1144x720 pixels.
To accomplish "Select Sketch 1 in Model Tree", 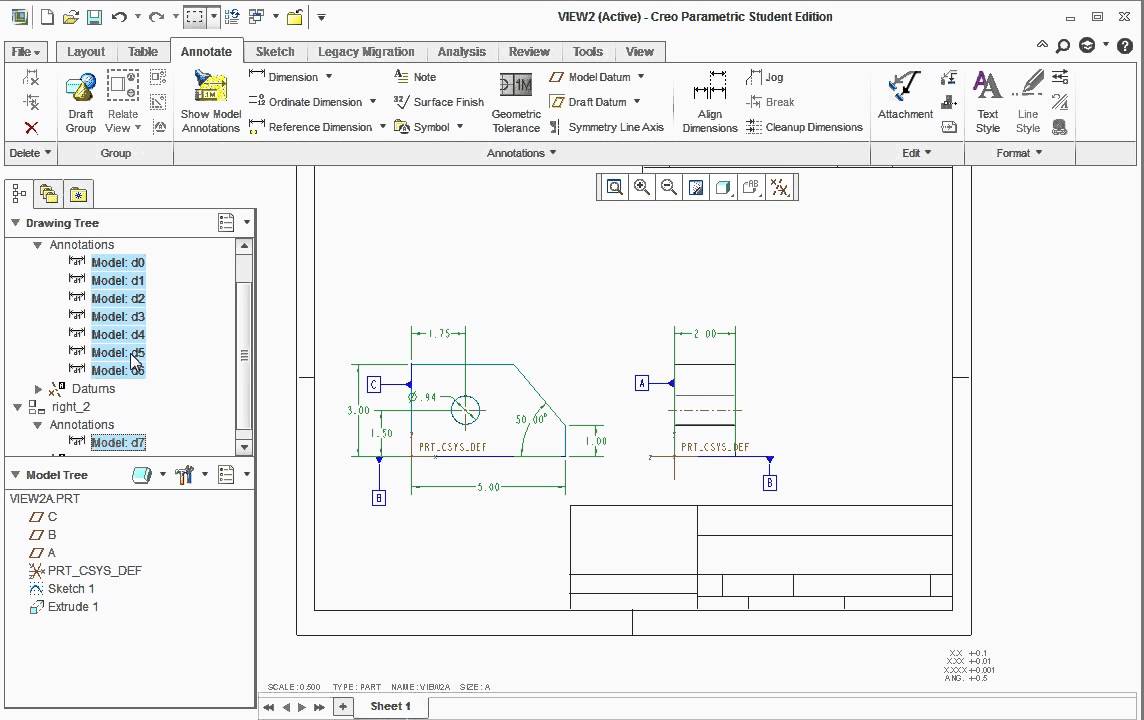I will coord(71,589).
